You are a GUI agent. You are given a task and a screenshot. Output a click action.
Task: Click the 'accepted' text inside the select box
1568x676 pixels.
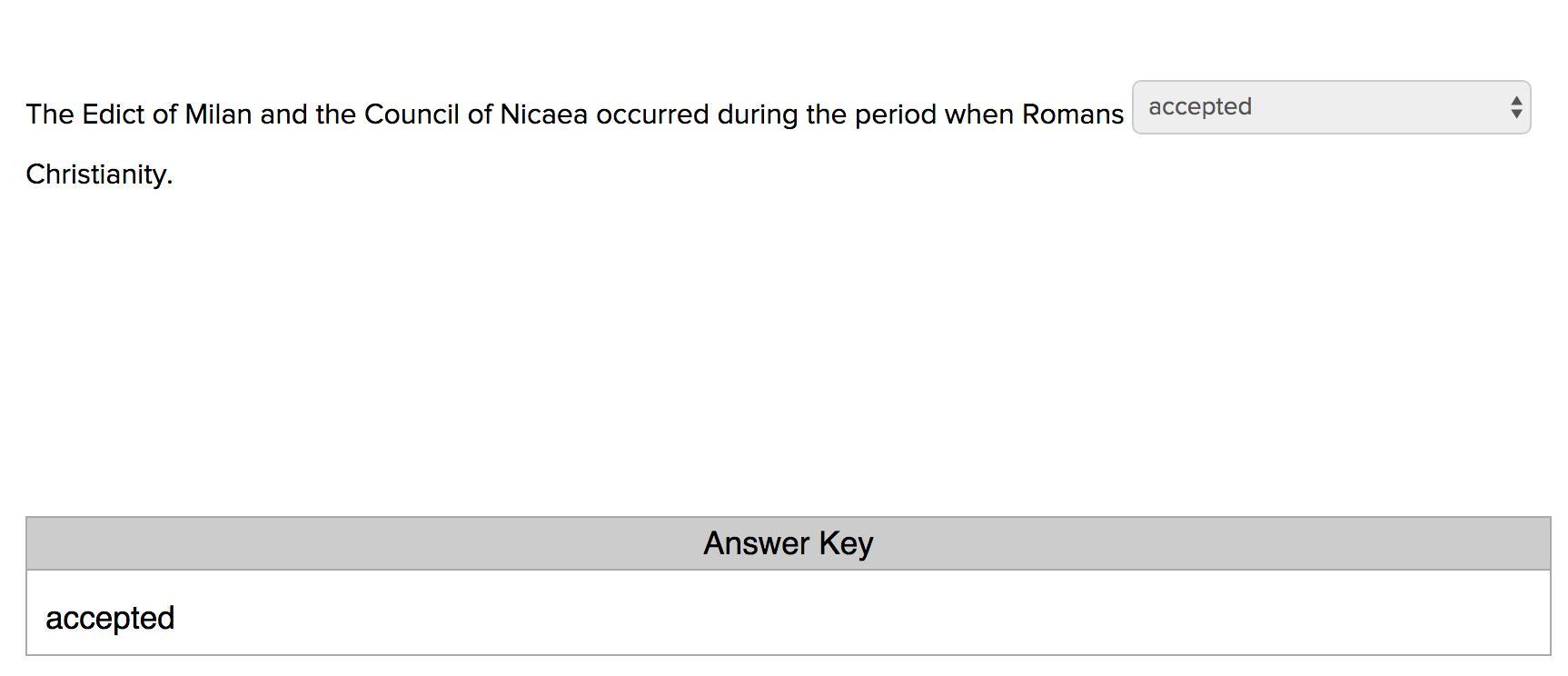point(1199,107)
